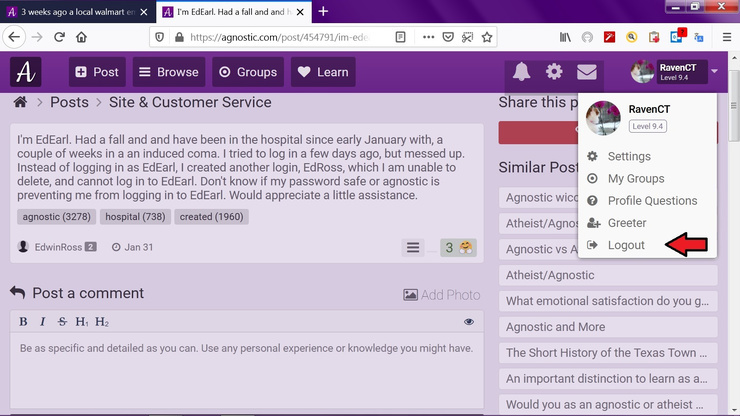Viewport: 740px width, 416px height.
Task: Apply strikethrough formatting in comment editor
Action: pyautogui.click(x=62, y=322)
